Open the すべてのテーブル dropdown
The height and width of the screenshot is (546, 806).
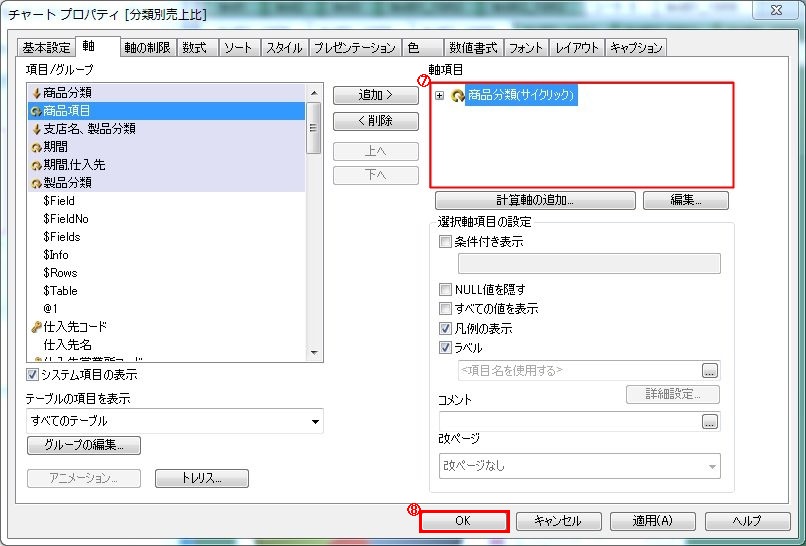point(315,422)
